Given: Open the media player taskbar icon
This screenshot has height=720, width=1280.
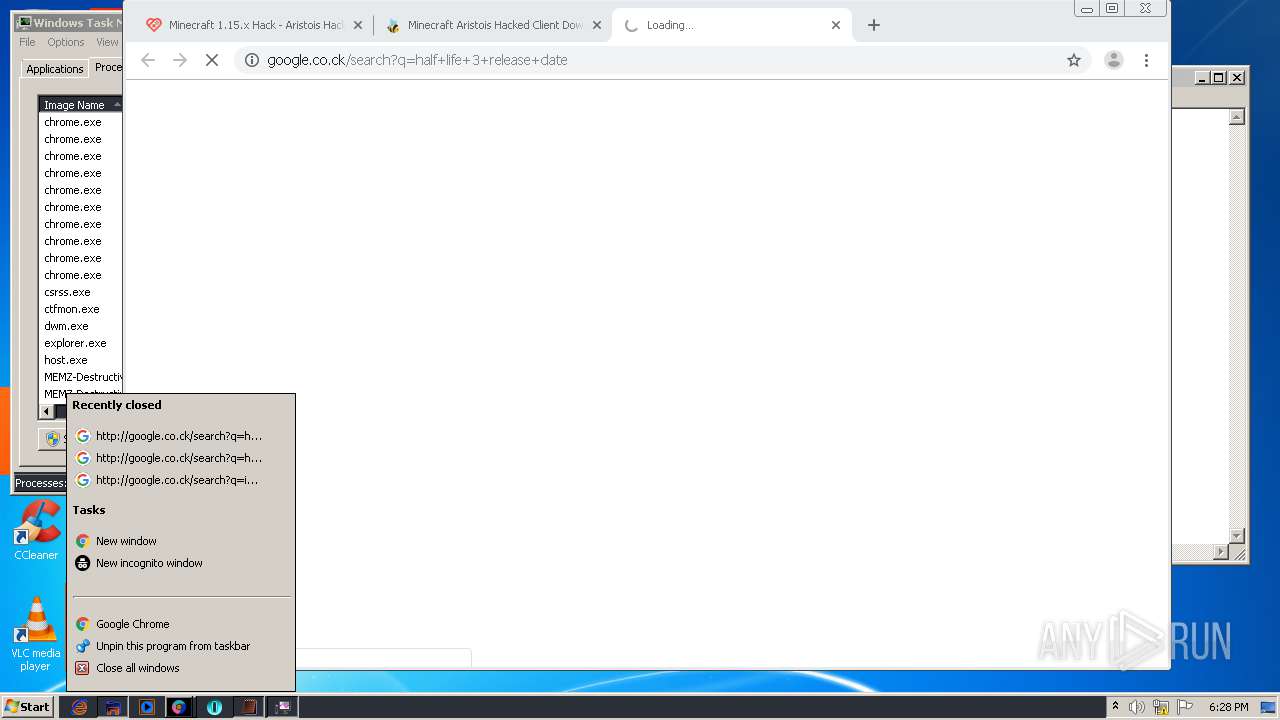Looking at the screenshot, I should pos(147,707).
